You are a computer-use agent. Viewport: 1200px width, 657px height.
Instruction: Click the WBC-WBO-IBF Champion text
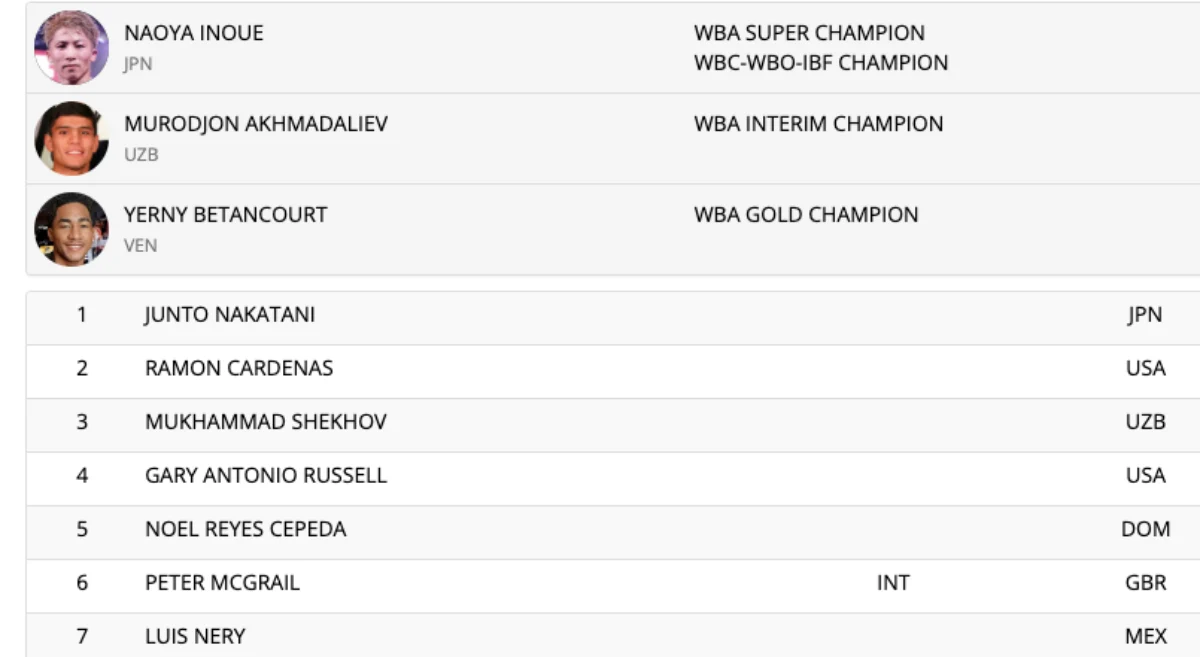pyautogui.click(x=820, y=62)
